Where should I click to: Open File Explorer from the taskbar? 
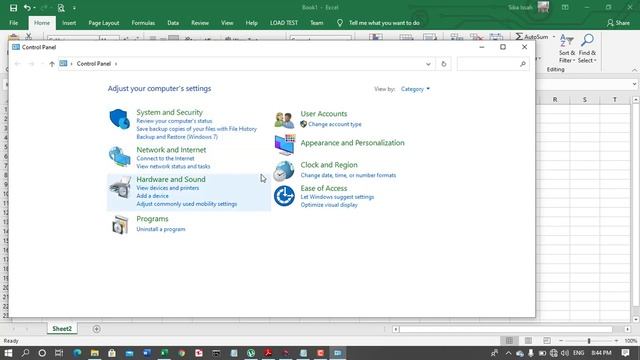(95, 353)
